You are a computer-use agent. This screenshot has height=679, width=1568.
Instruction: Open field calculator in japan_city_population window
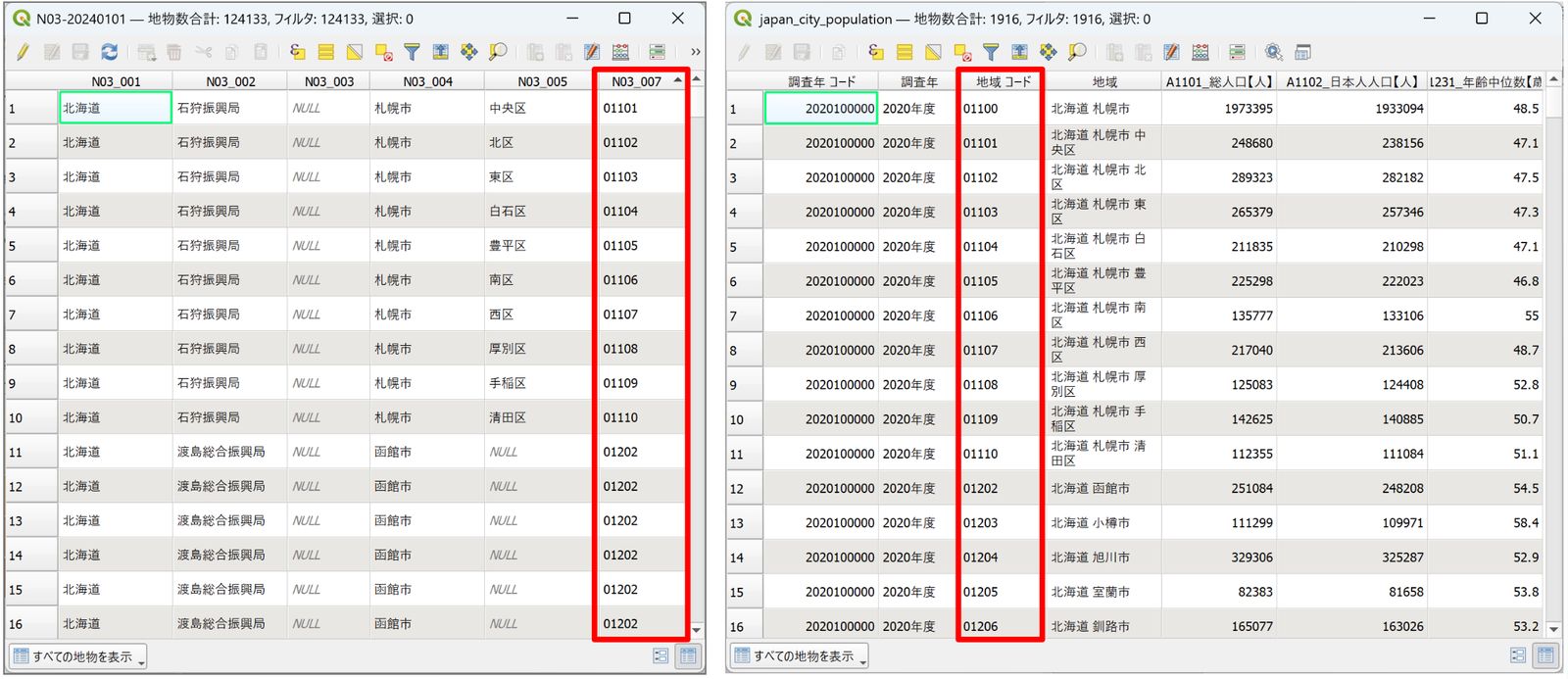(x=1200, y=52)
